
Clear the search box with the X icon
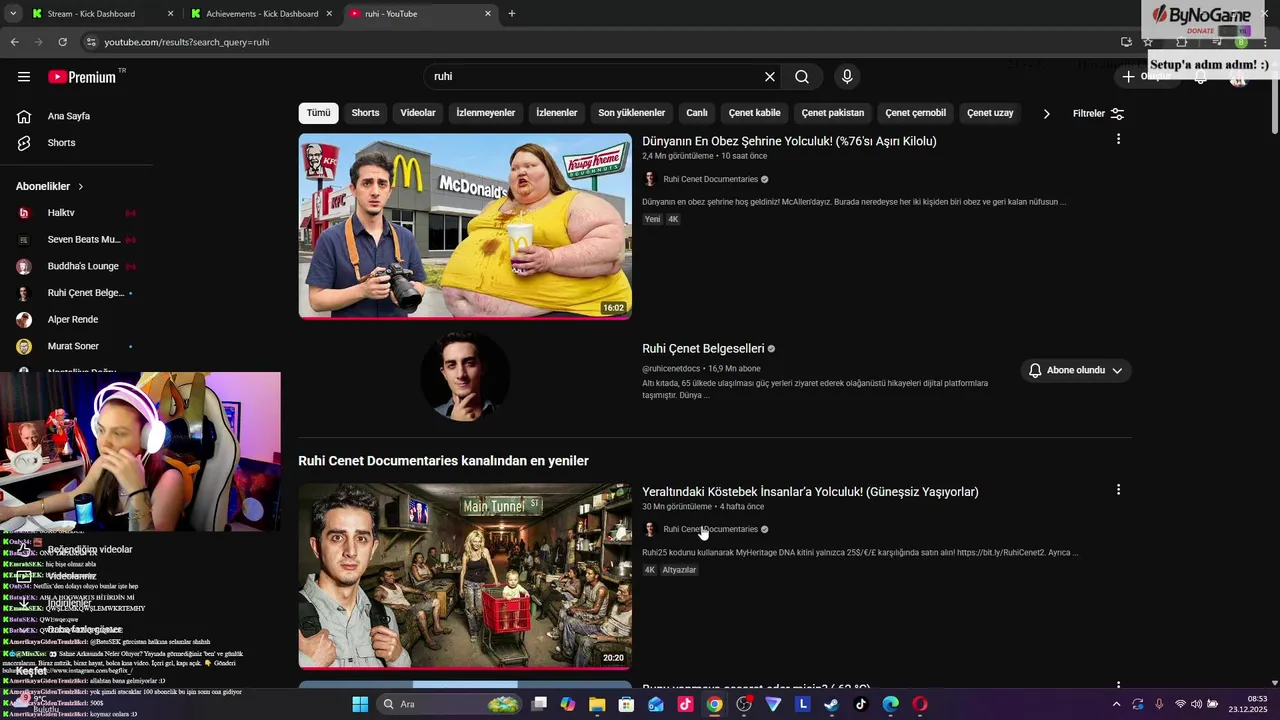pyautogui.click(x=770, y=77)
